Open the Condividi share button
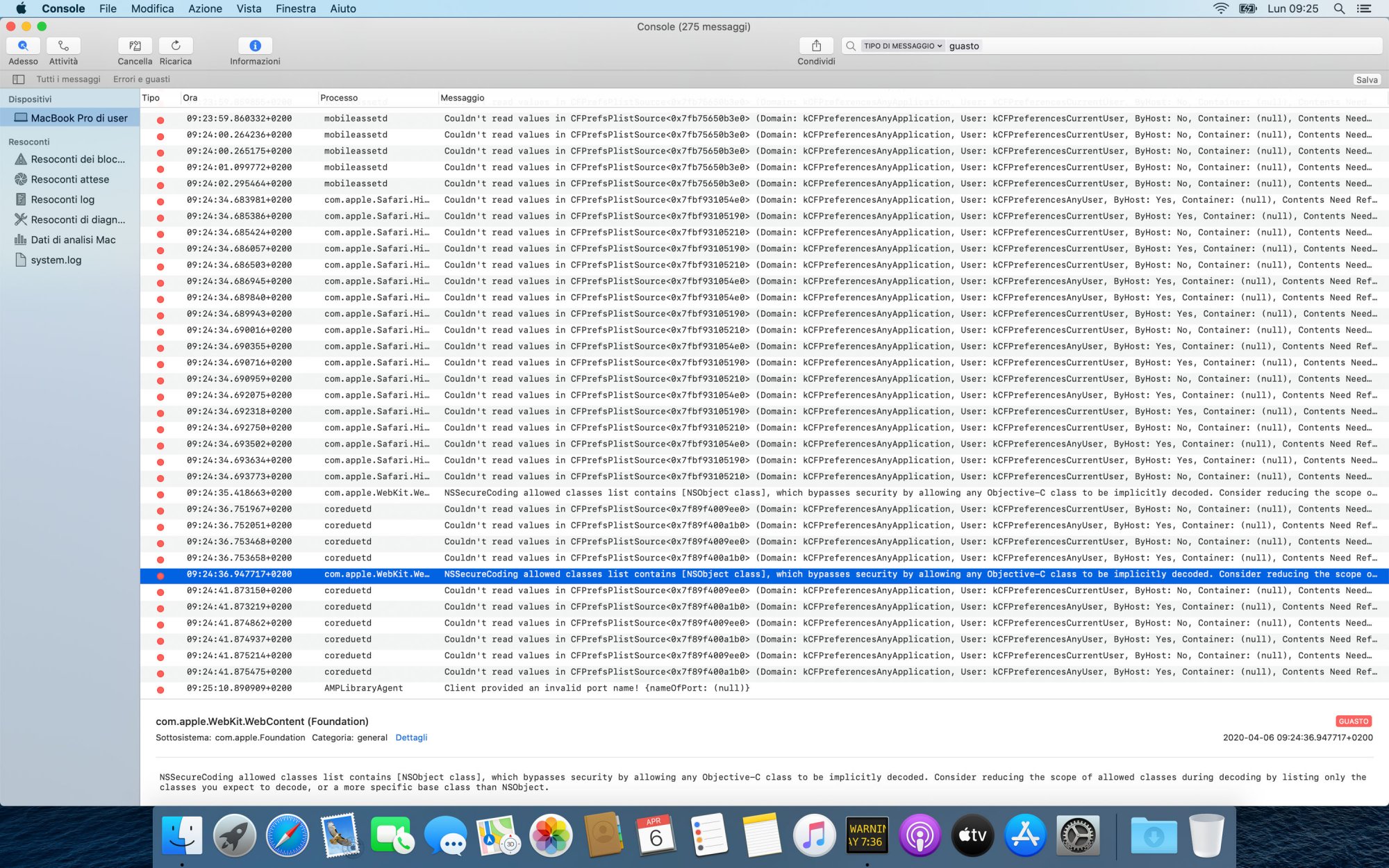1389x868 pixels. 816,46
